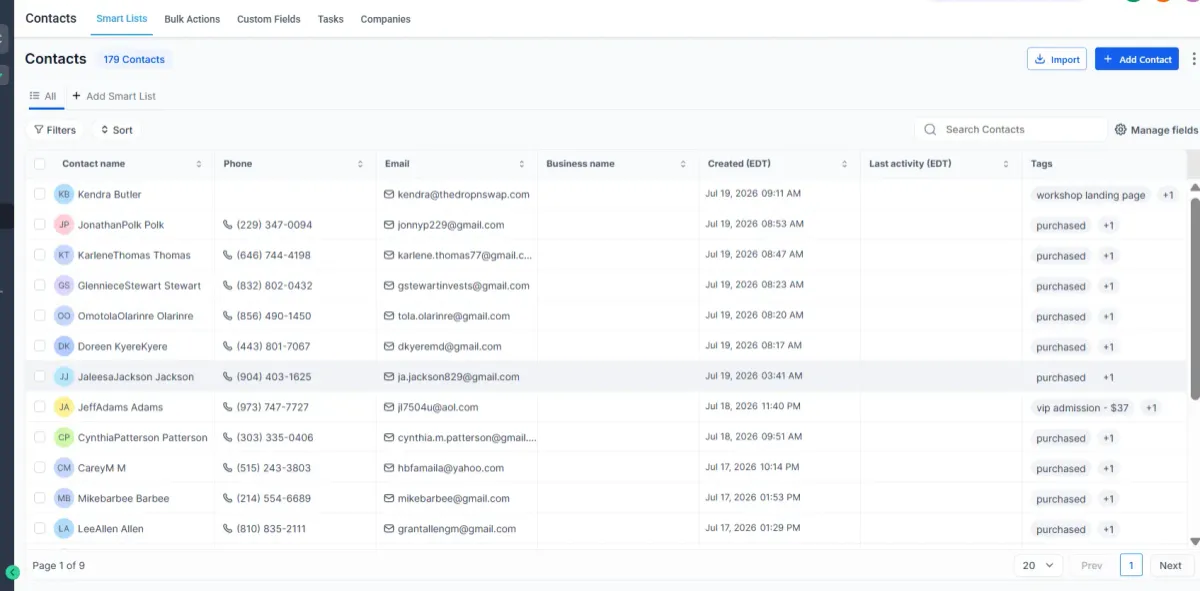
Task: Go to the Companies tab
Action: point(386,19)
